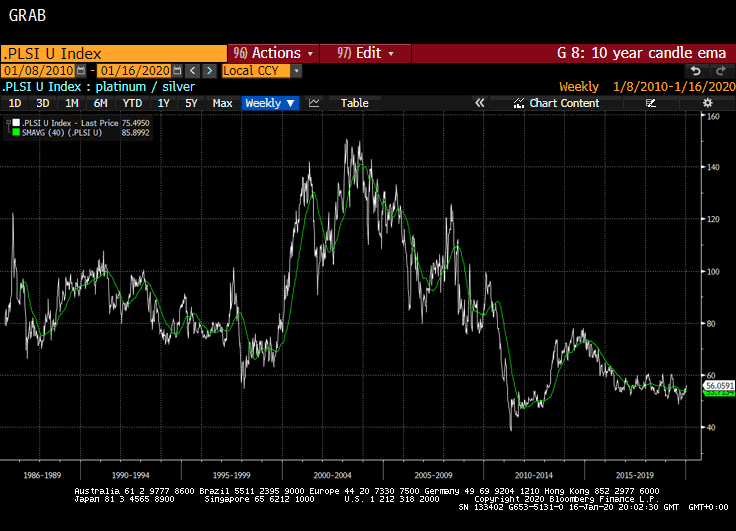Go to next date range arrow
Screen dimensions: 736x531
(209, 71)
